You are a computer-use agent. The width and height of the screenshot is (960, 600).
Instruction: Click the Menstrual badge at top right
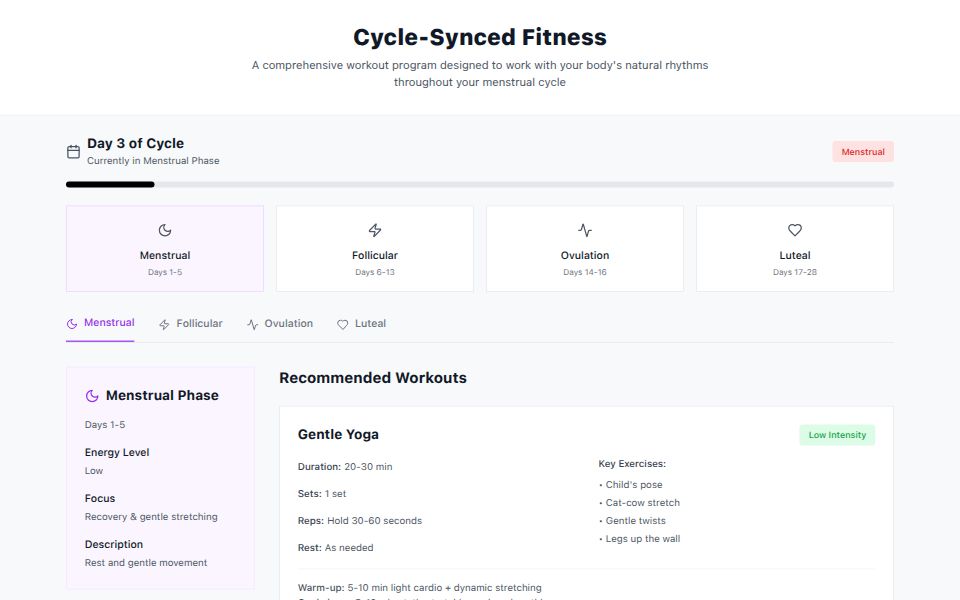coord(862,151)
